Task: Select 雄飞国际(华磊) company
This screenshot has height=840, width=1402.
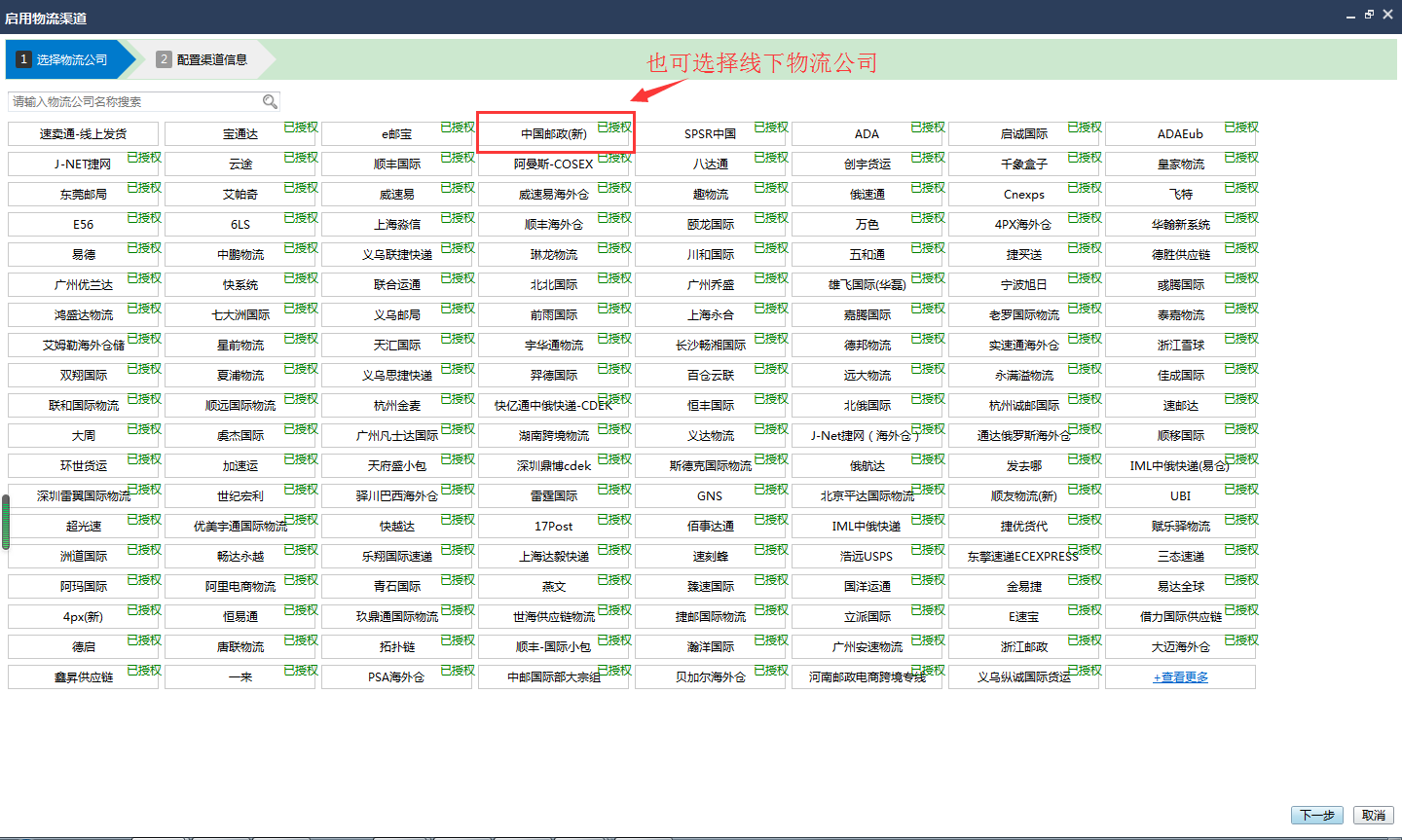Action: tap(867, 285)
